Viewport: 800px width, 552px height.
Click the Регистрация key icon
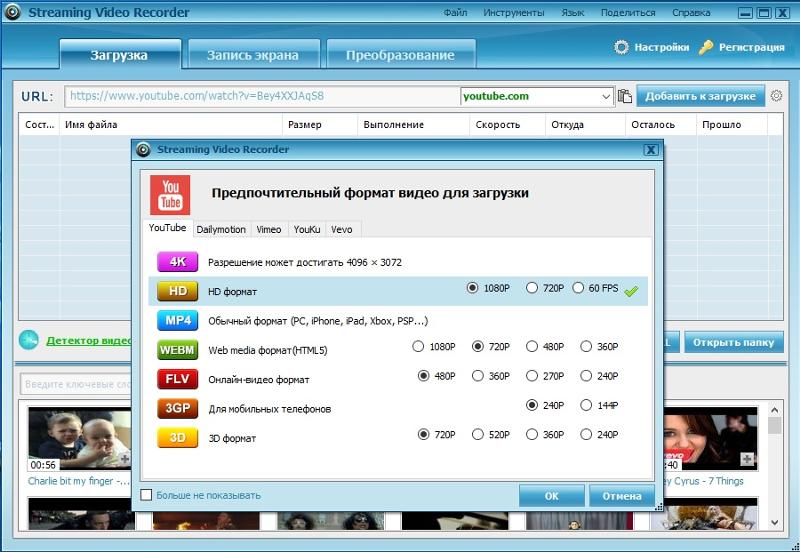tap(706, 47)
